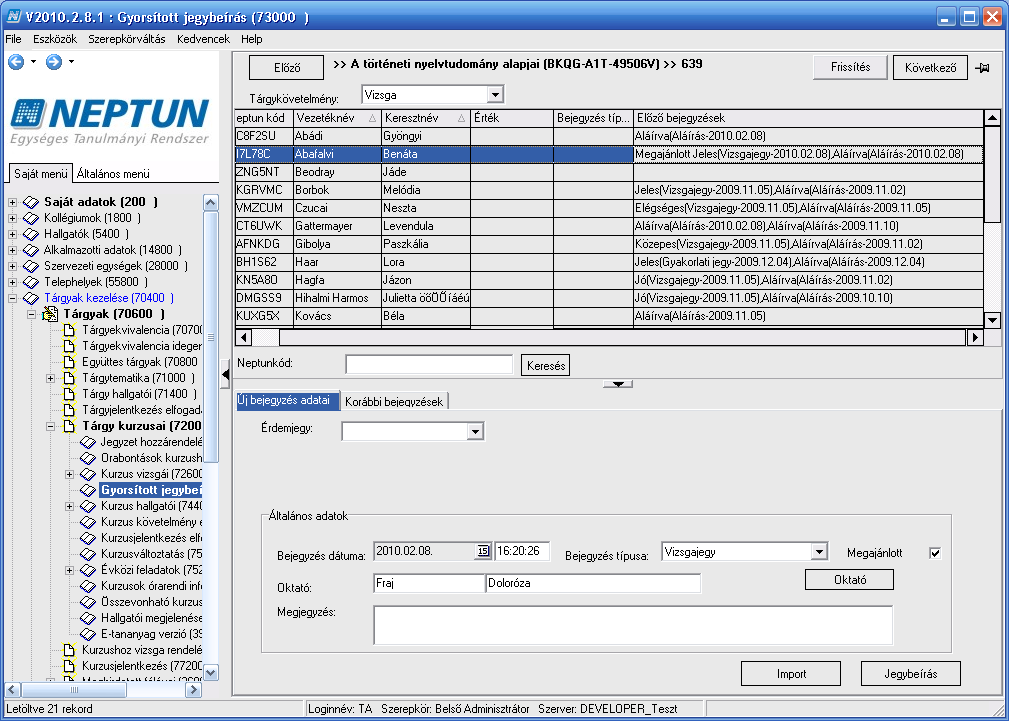Click the book icon of Jegyzet hozzárendelés
The width and height of the screenshot is (1009, 721).
coord(88,442)
